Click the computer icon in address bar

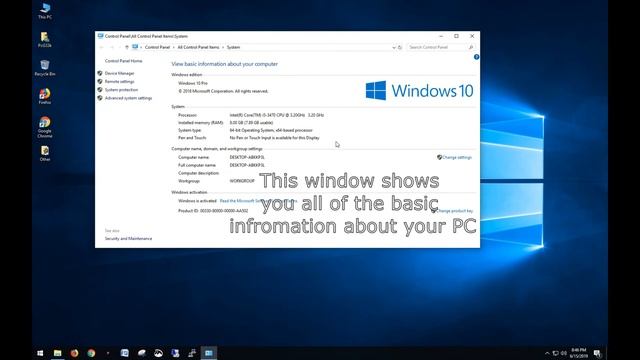tap(135, 47)
